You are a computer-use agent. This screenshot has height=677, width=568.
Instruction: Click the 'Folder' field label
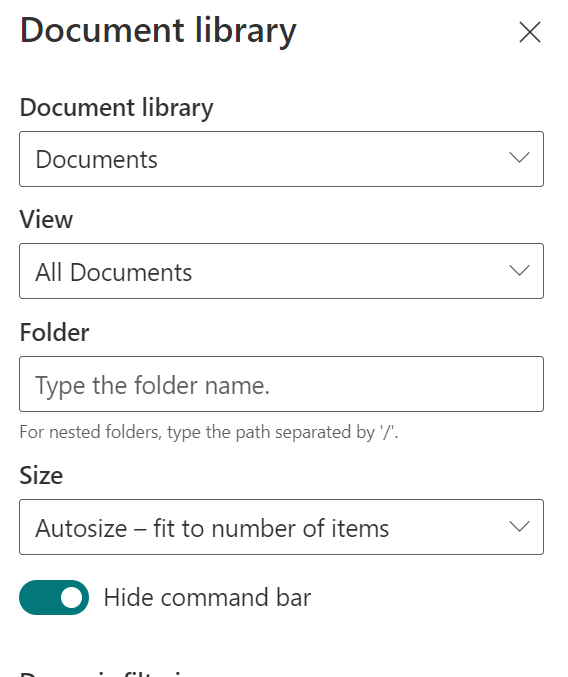54,332
